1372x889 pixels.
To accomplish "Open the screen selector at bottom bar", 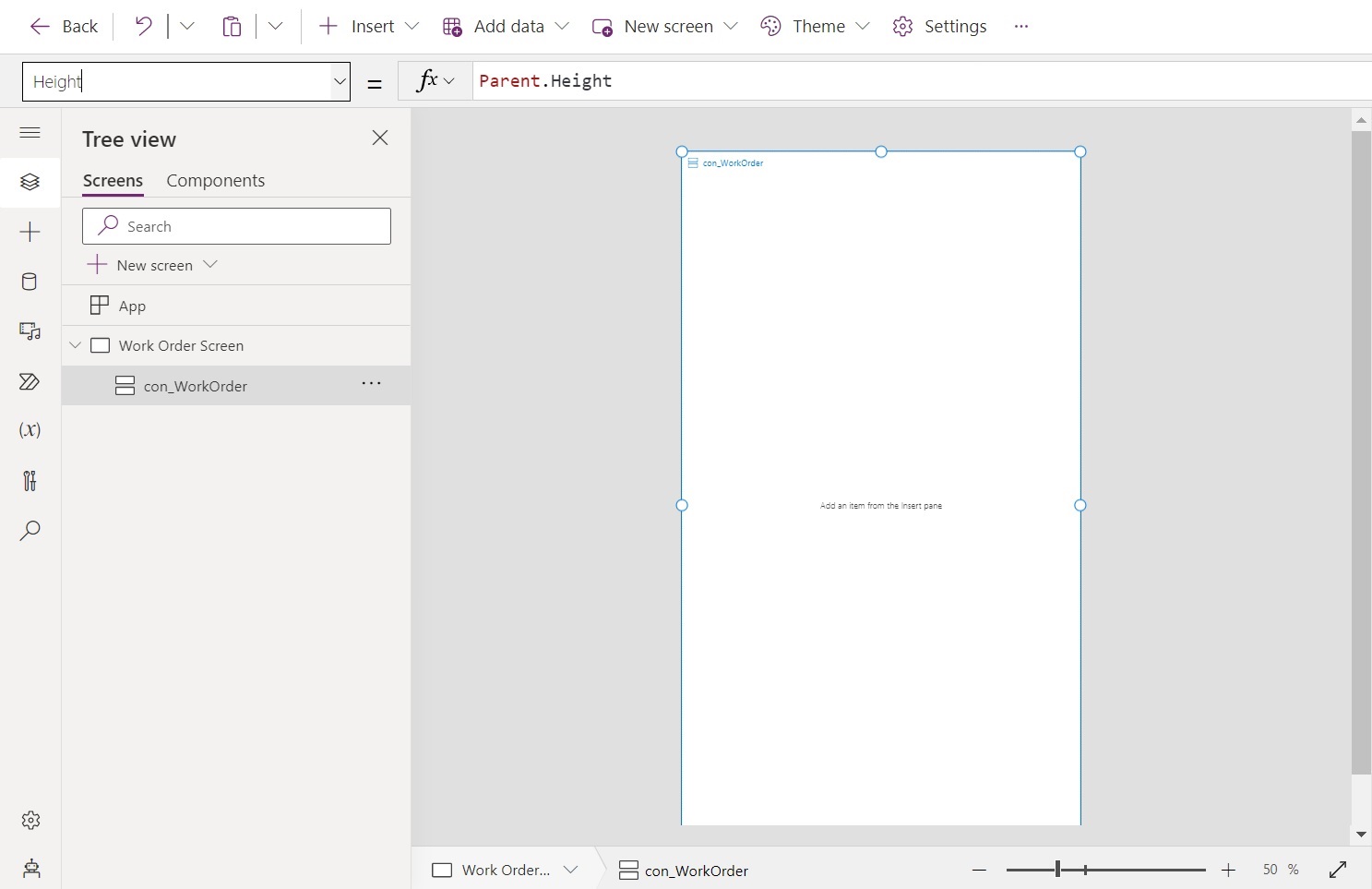I will 505,869.
